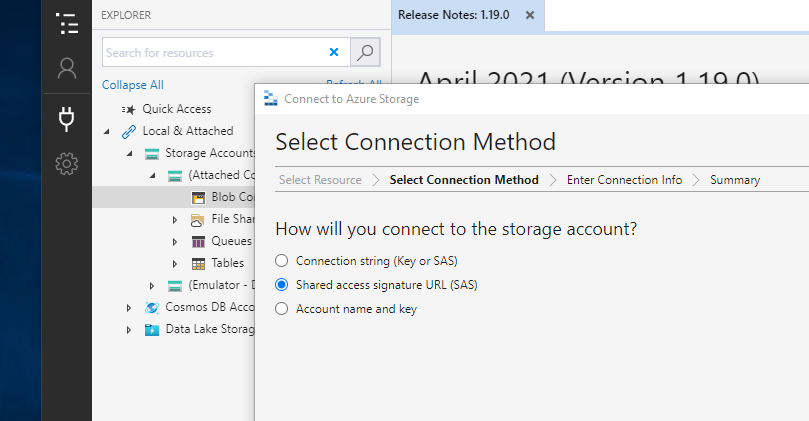
Task: Click the magnifier search button
Action: pyautogui.click(x=365, y=52)
